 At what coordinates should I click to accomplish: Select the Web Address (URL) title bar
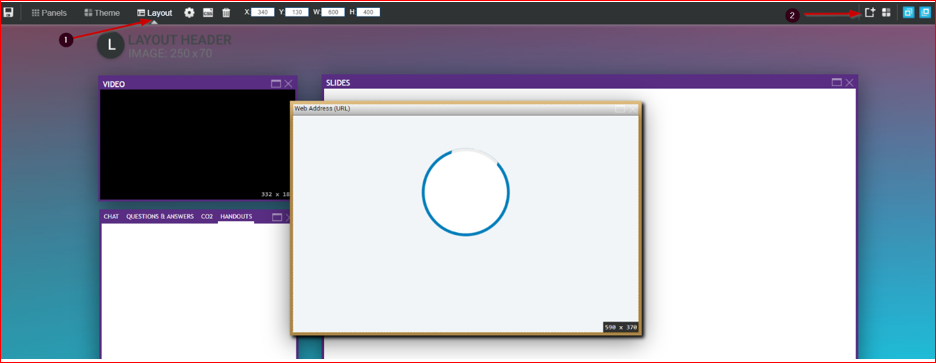point(466,109)
